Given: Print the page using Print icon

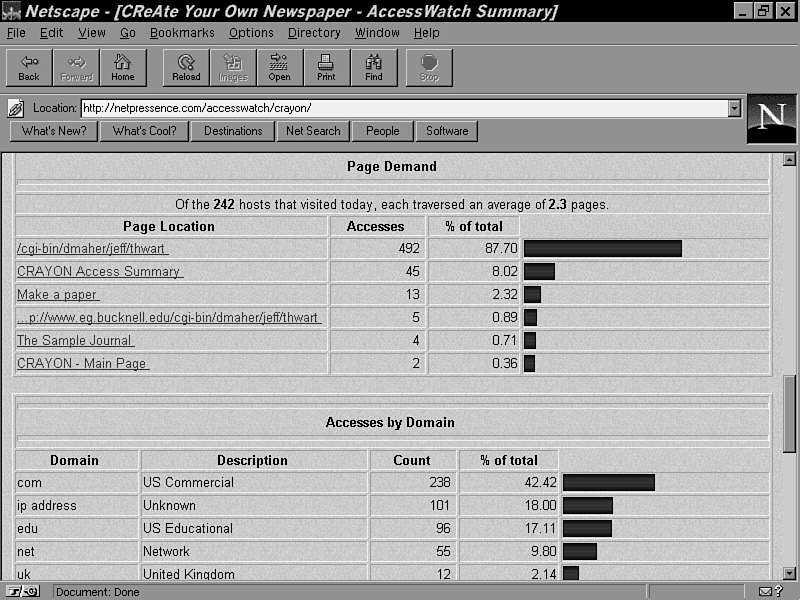Looking at the screenshot, I should coord(326,67).
